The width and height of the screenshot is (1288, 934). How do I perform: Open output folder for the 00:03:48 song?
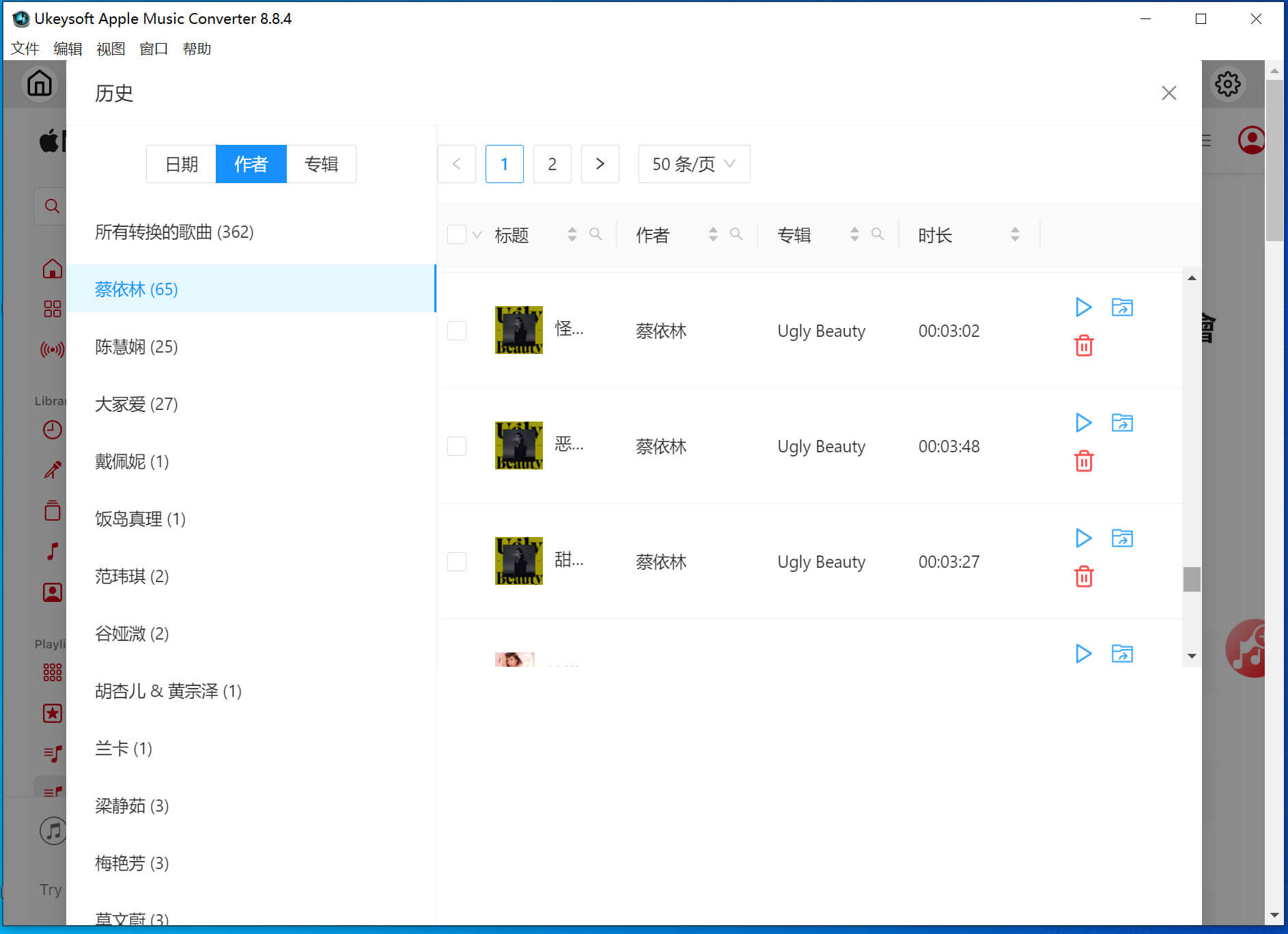tap(1122, 423)
